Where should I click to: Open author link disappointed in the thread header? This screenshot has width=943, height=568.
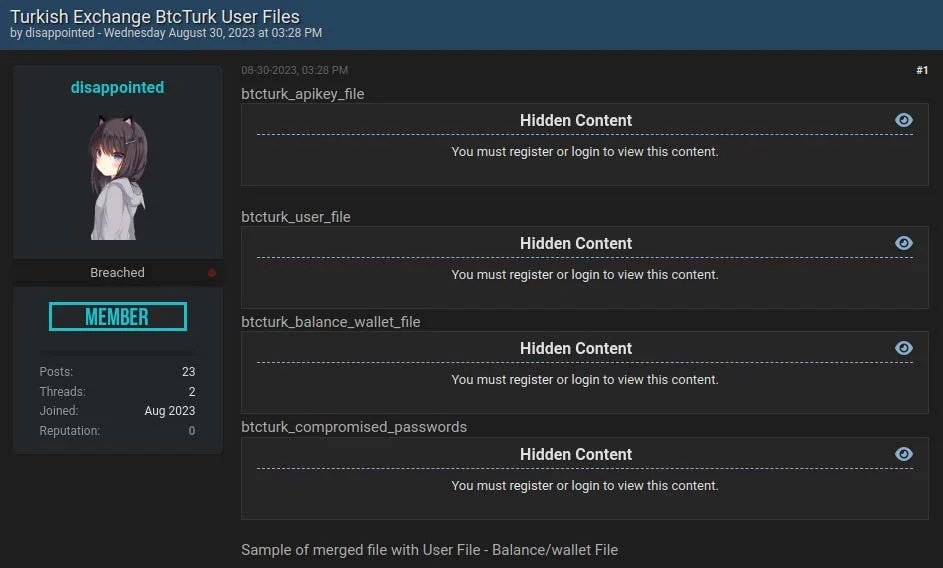pos(60,33)
